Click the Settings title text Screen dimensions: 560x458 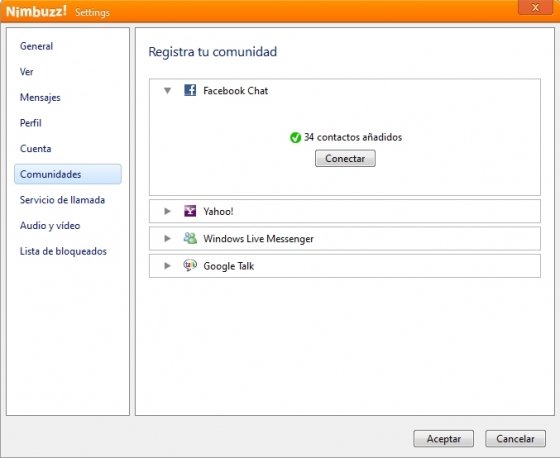pos(92,13)
